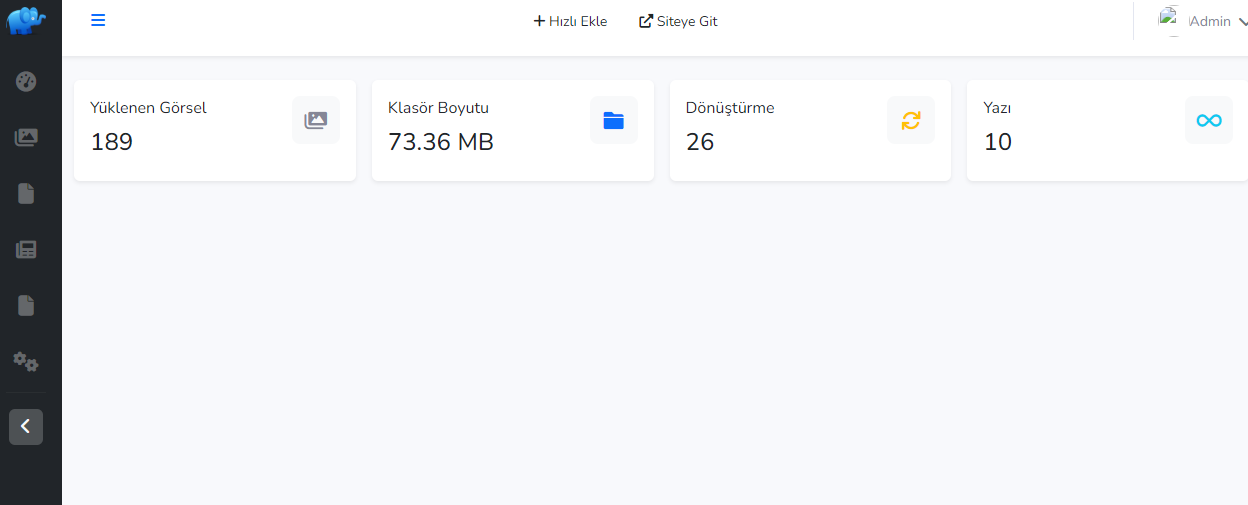Viewport: 1248px width, 505px height.
Task: Open the dashboard gauge icon in sidebar
Action: click(x=26, y=81)
